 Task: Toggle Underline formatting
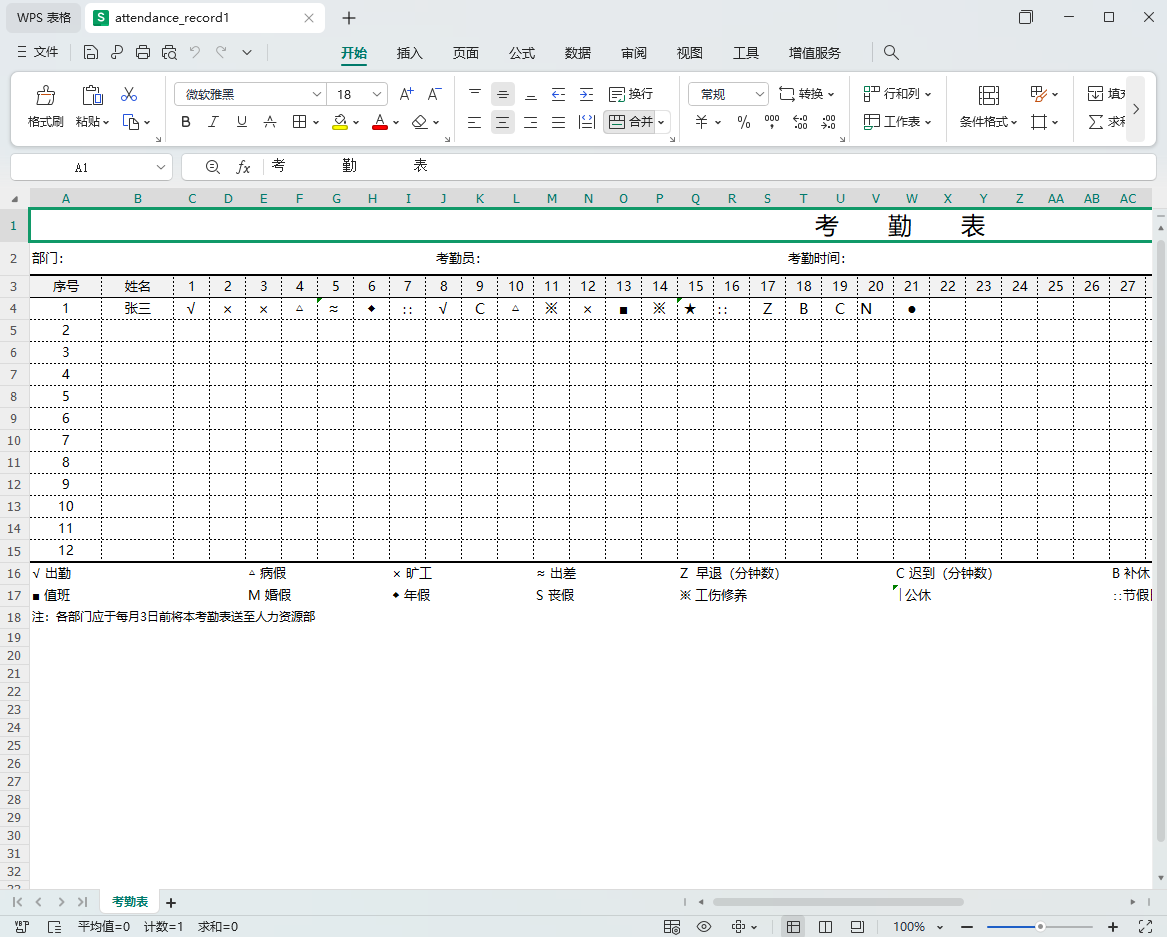[242, 121]
